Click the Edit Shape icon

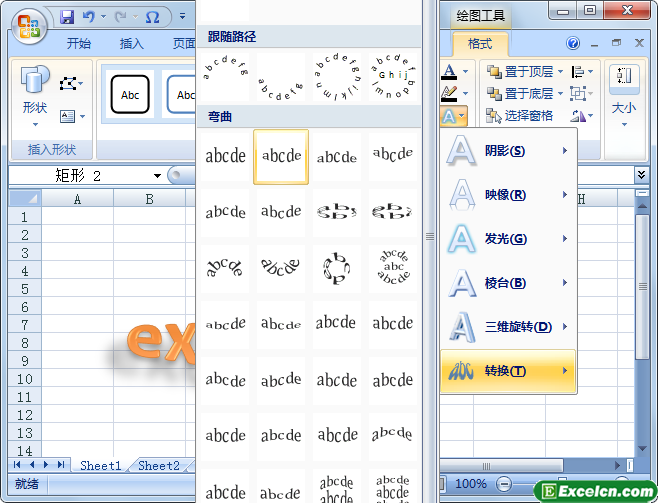pos(68,83)
